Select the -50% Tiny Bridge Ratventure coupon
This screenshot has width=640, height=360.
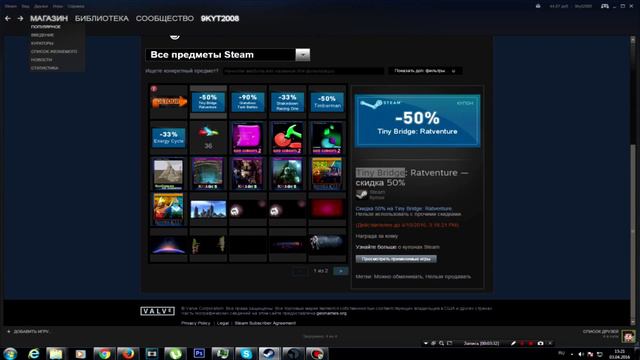point(208,102)
